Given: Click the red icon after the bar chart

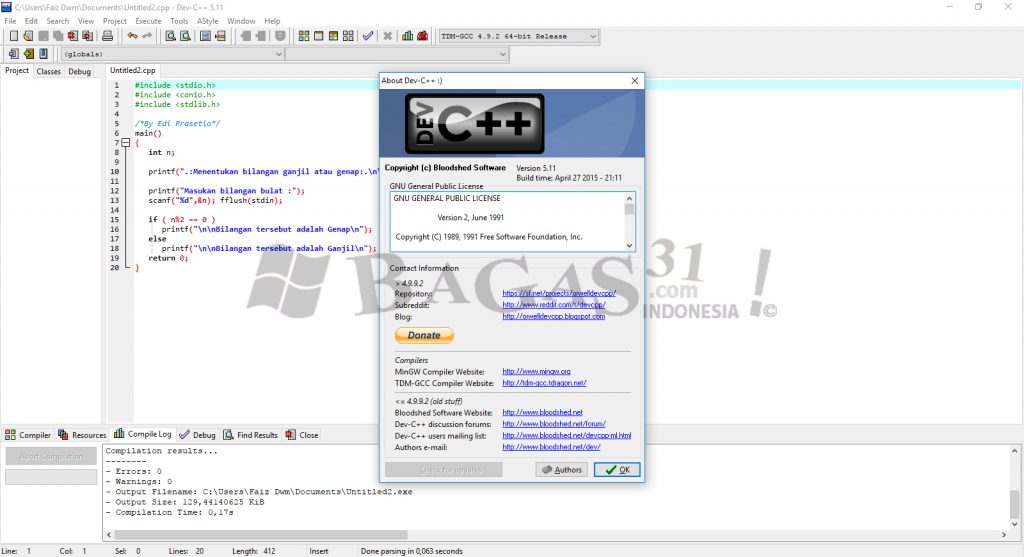Looking at the screenshot, I should click(423, 36).
